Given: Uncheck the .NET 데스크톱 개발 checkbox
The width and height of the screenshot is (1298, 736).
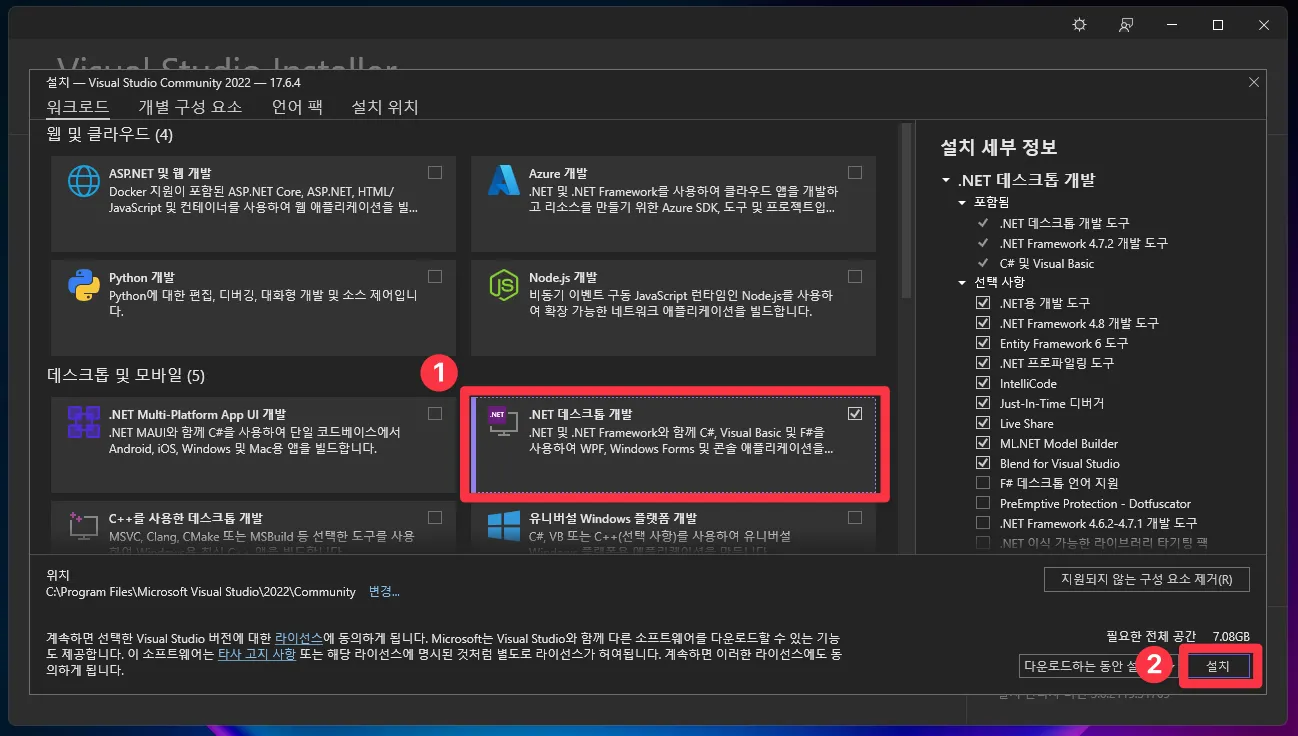Looking at the screenshot, I should (855, 413).
